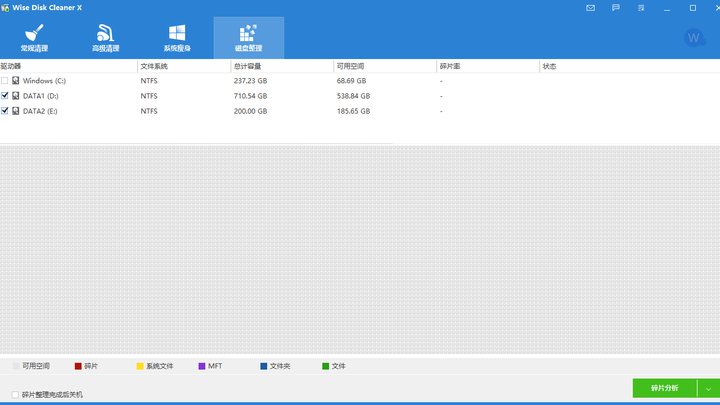Uncheck the DATA1 (D:) drive checkbox
This screenshot has width=720, height=405.
coord(5,96)
